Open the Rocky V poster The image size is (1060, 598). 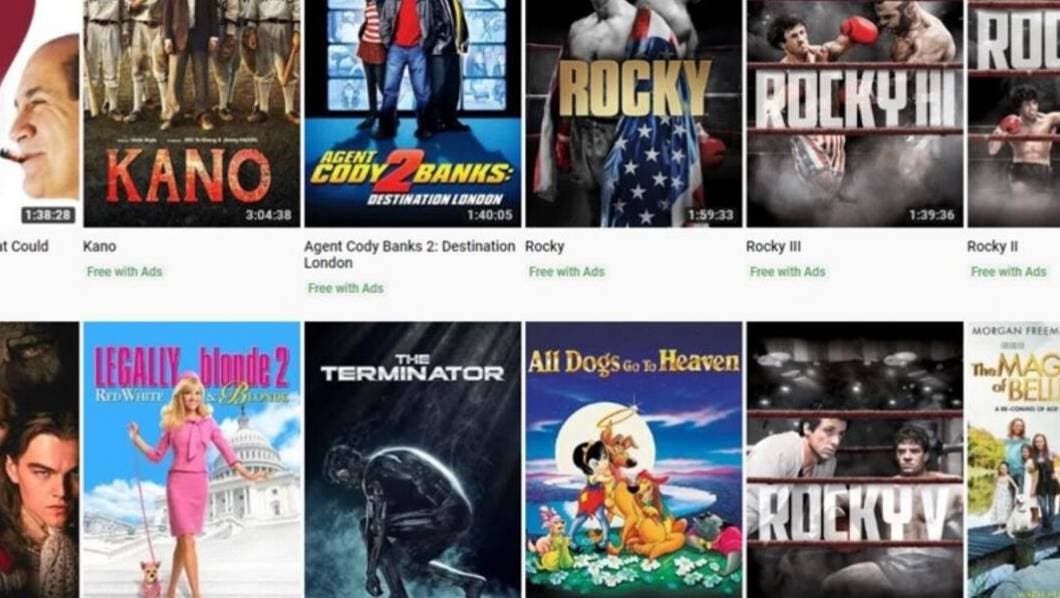[854, 459]
